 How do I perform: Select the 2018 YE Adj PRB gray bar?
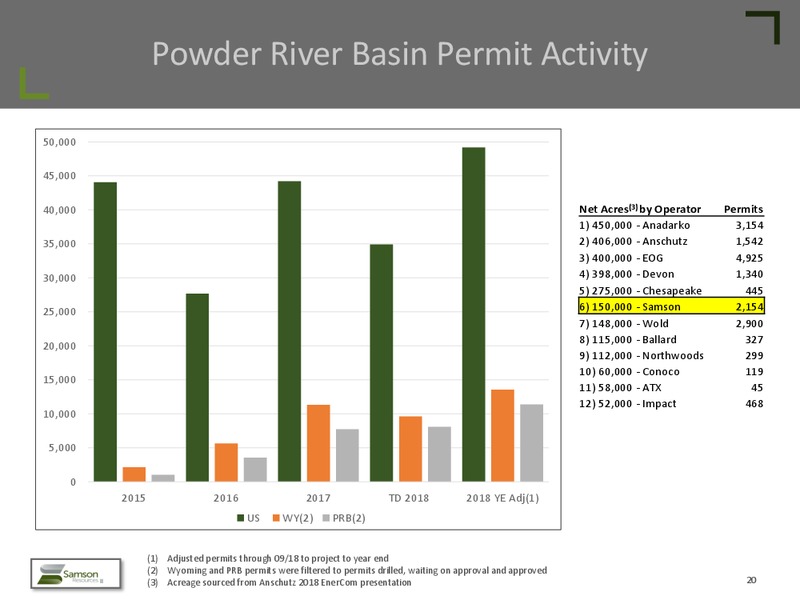point(532,443)
